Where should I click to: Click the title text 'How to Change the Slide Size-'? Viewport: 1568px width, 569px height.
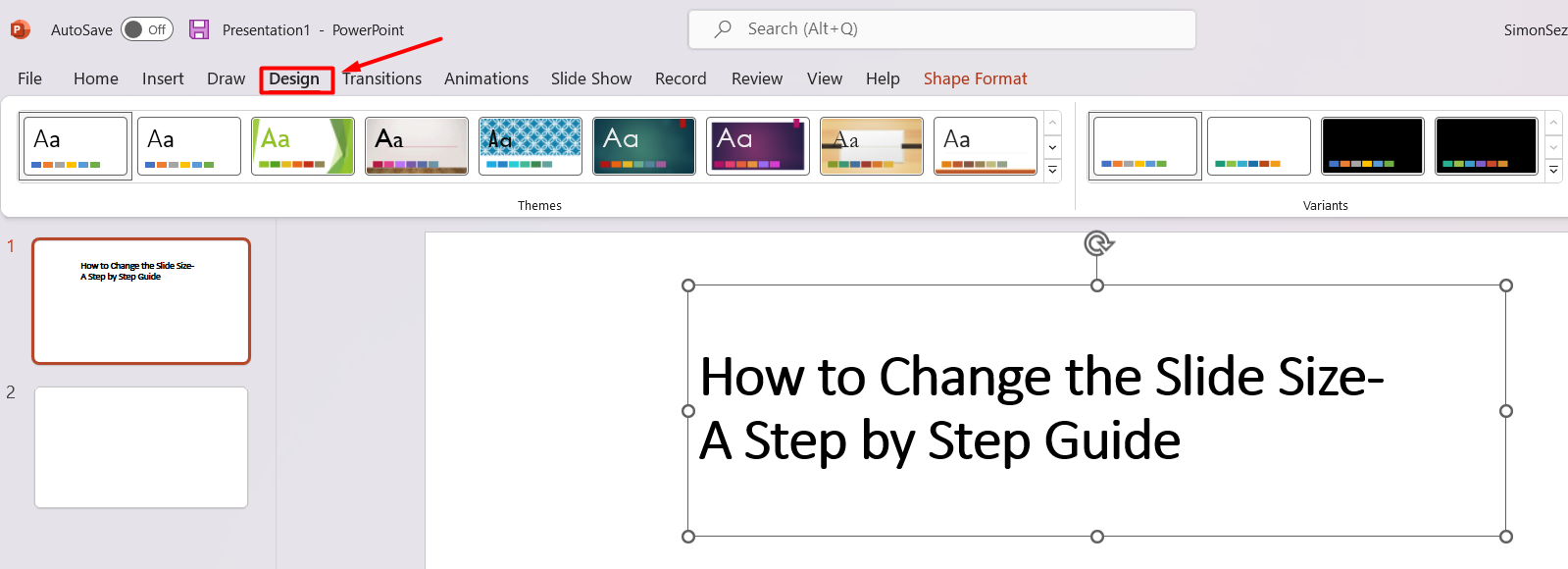1041,377
